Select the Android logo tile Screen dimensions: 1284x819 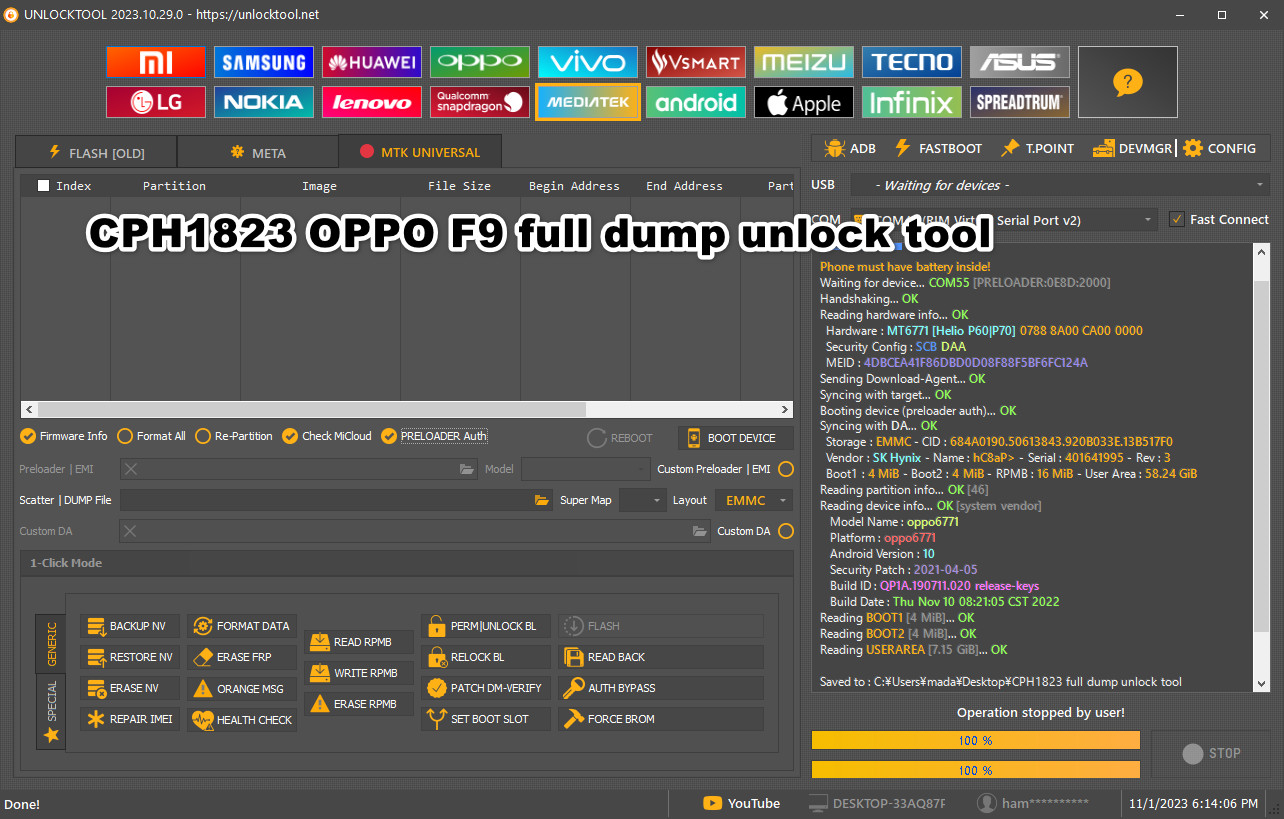point(696,102)
